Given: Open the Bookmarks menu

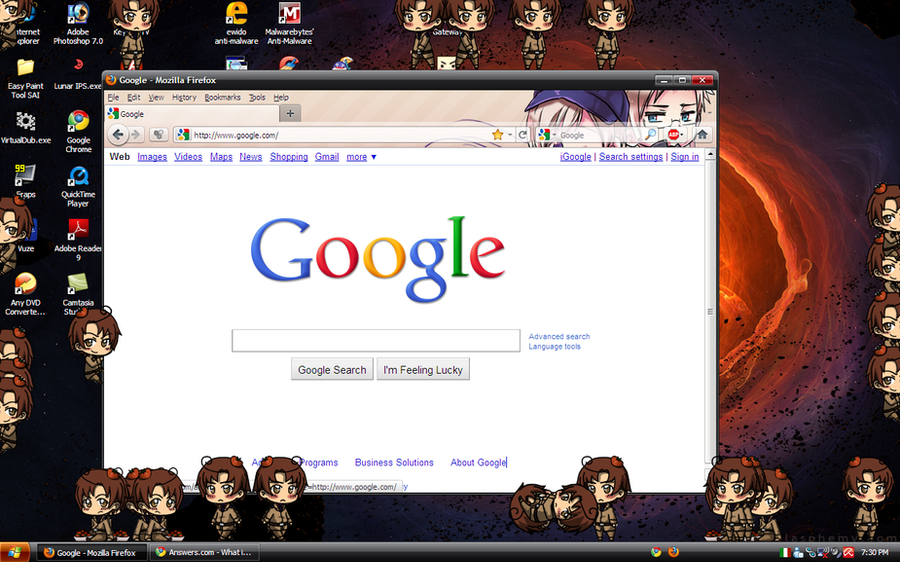Looking at the screenshot, I should coord(223,98).
